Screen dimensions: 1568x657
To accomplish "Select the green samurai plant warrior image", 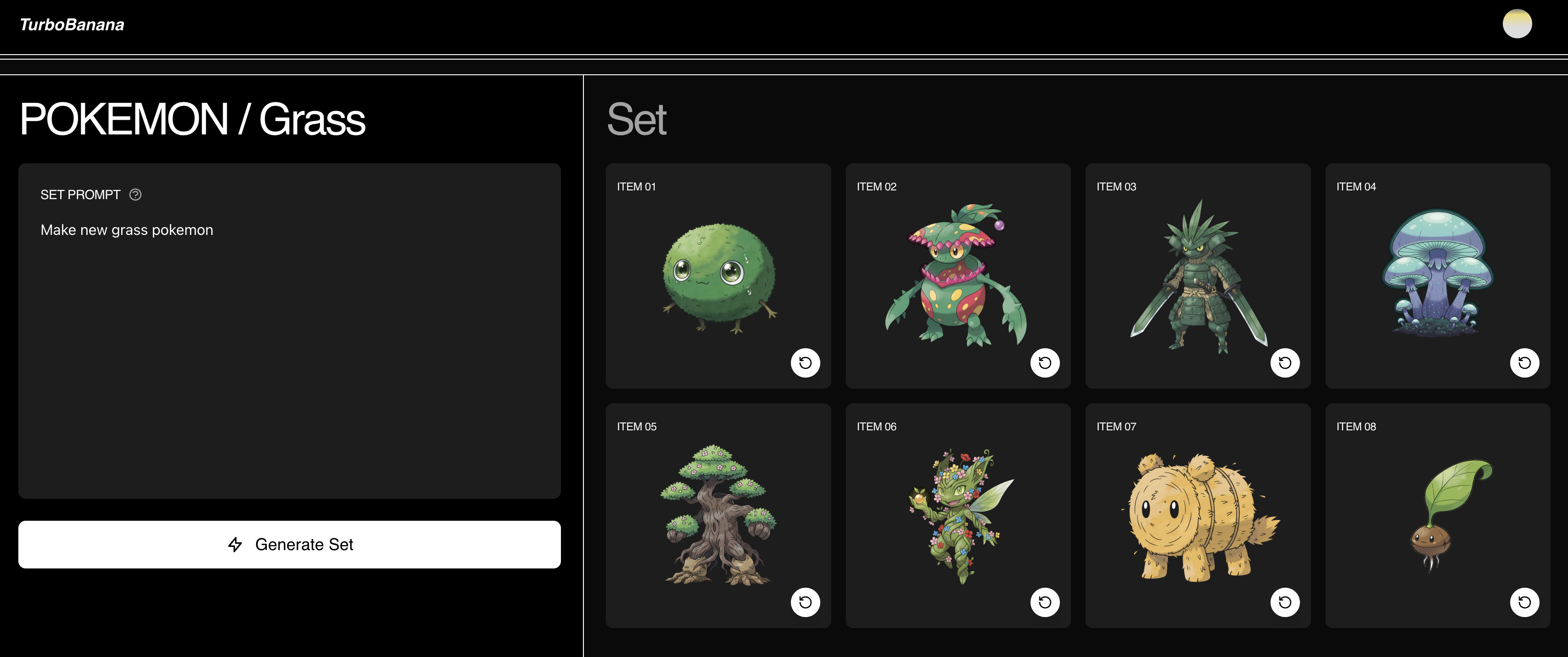I will pyautogui.click(x=1198, y=278).
